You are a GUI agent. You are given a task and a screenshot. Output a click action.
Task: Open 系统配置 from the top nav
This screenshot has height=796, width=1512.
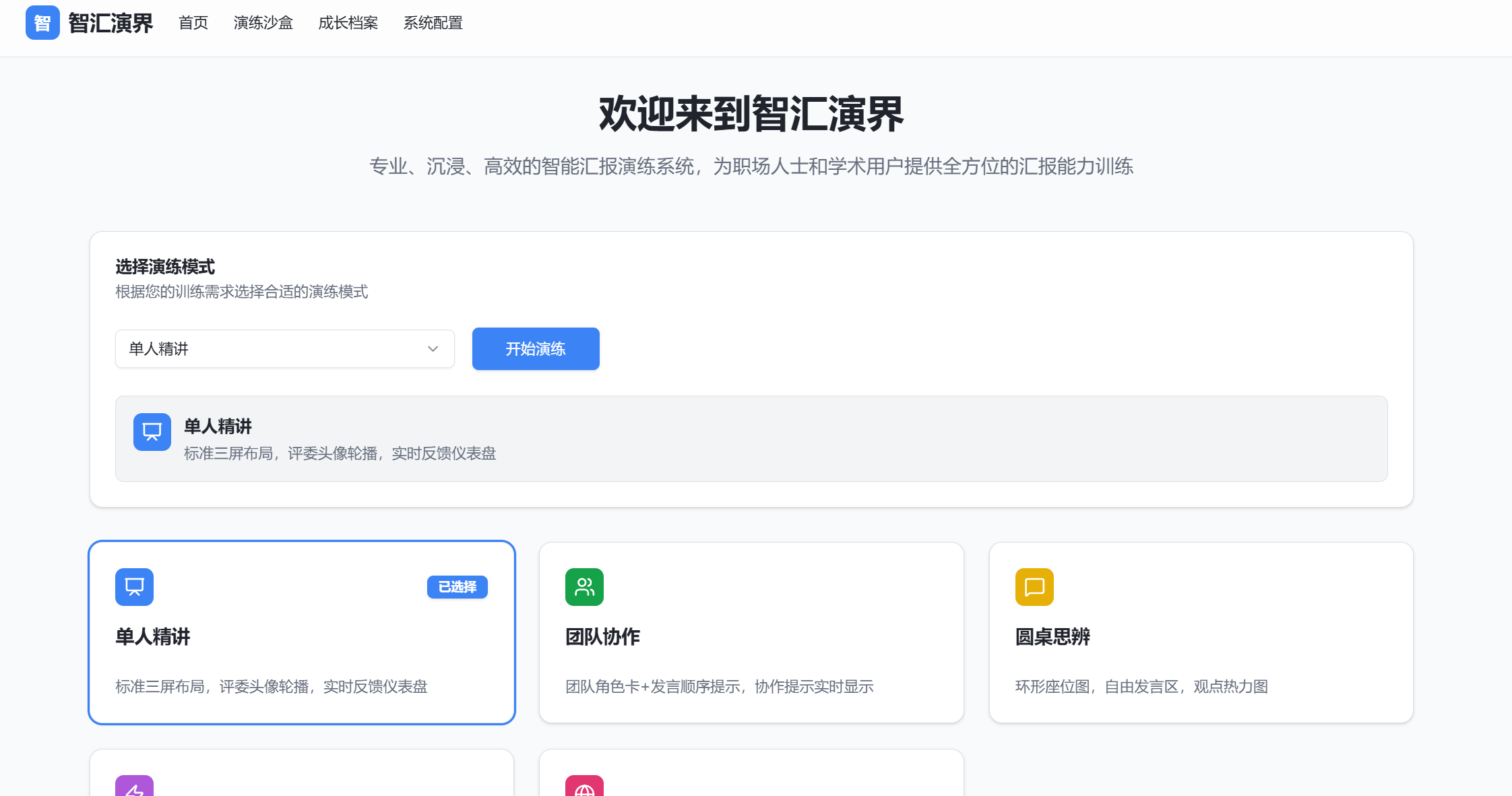tap(433, 23)
